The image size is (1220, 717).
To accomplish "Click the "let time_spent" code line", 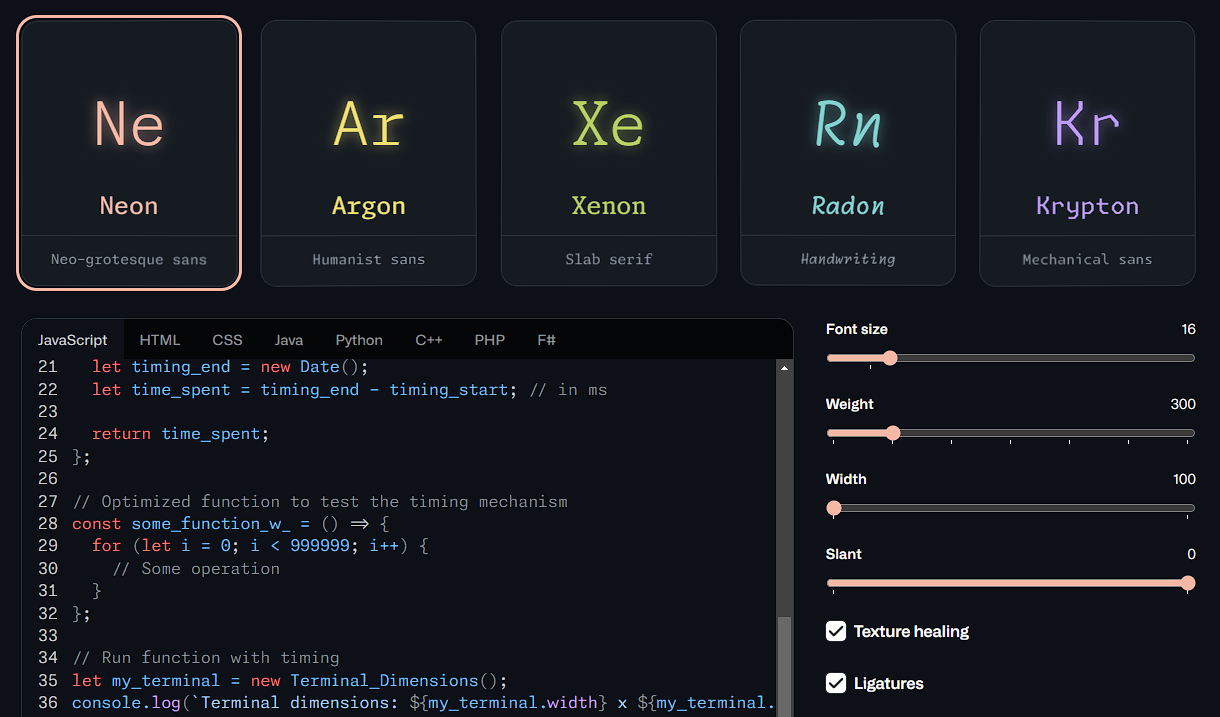I will point(350,390).
